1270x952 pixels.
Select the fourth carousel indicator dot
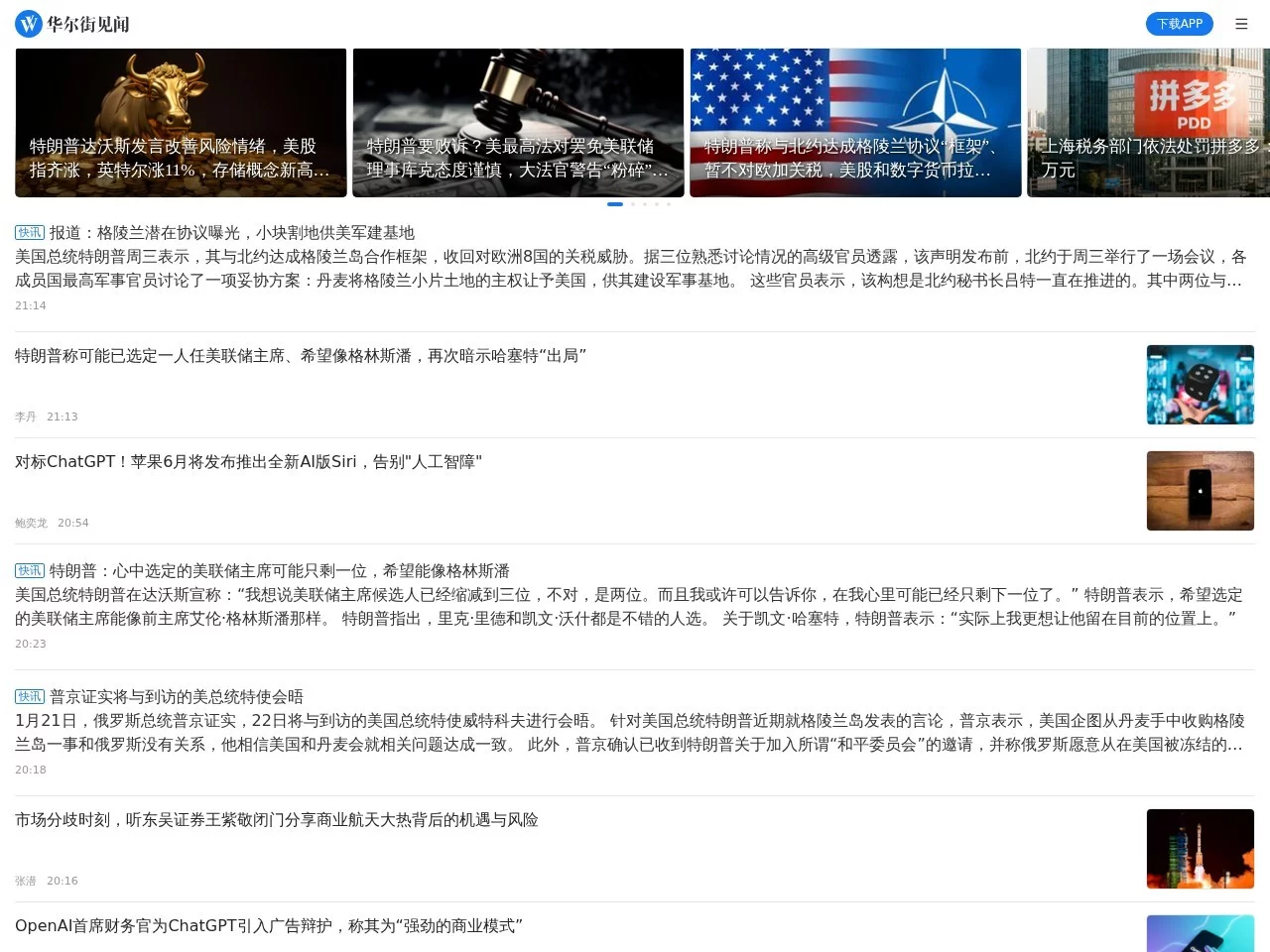point(656,204)
